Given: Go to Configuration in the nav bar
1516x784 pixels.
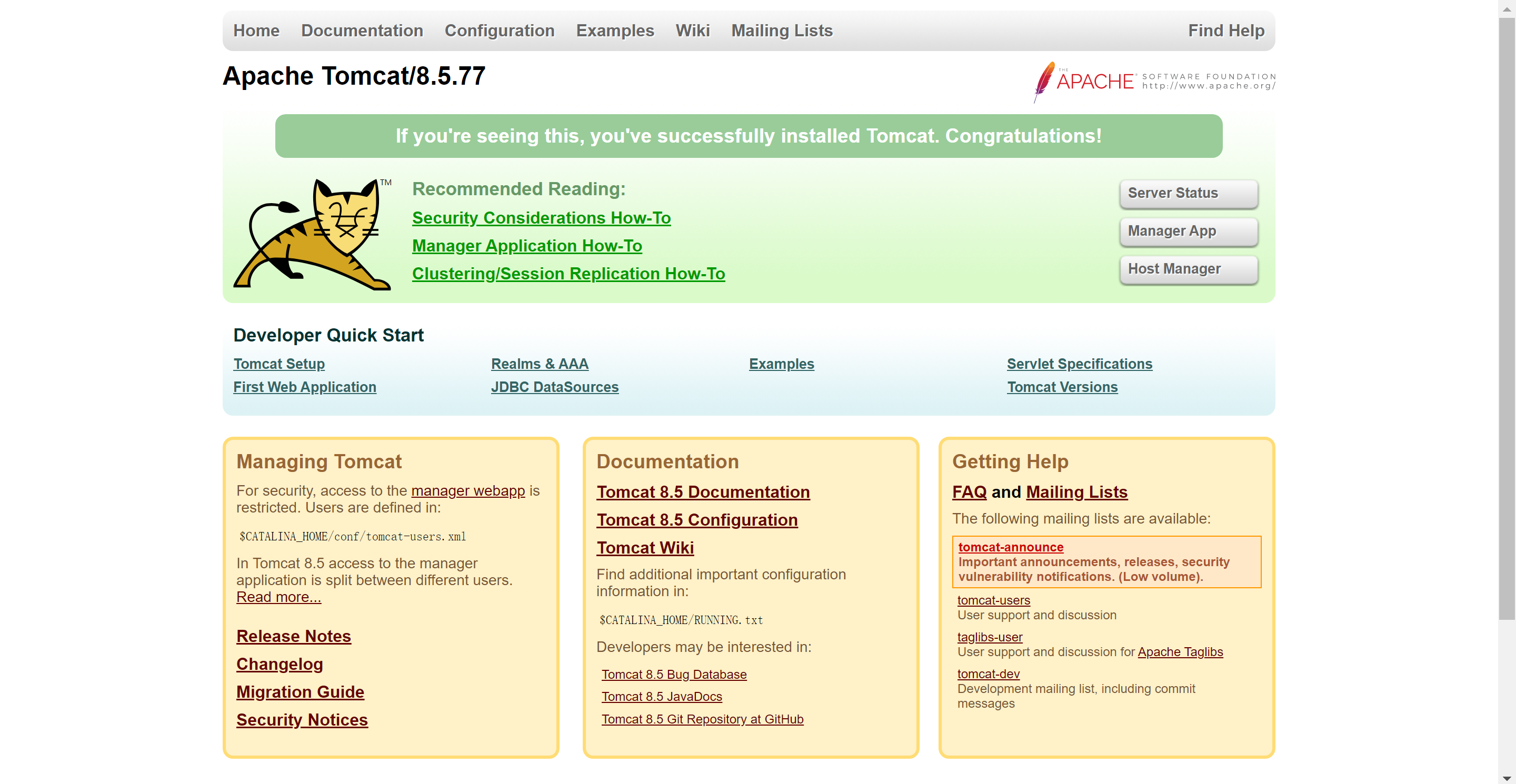Looking at the screenshot, I should [499, 31].
